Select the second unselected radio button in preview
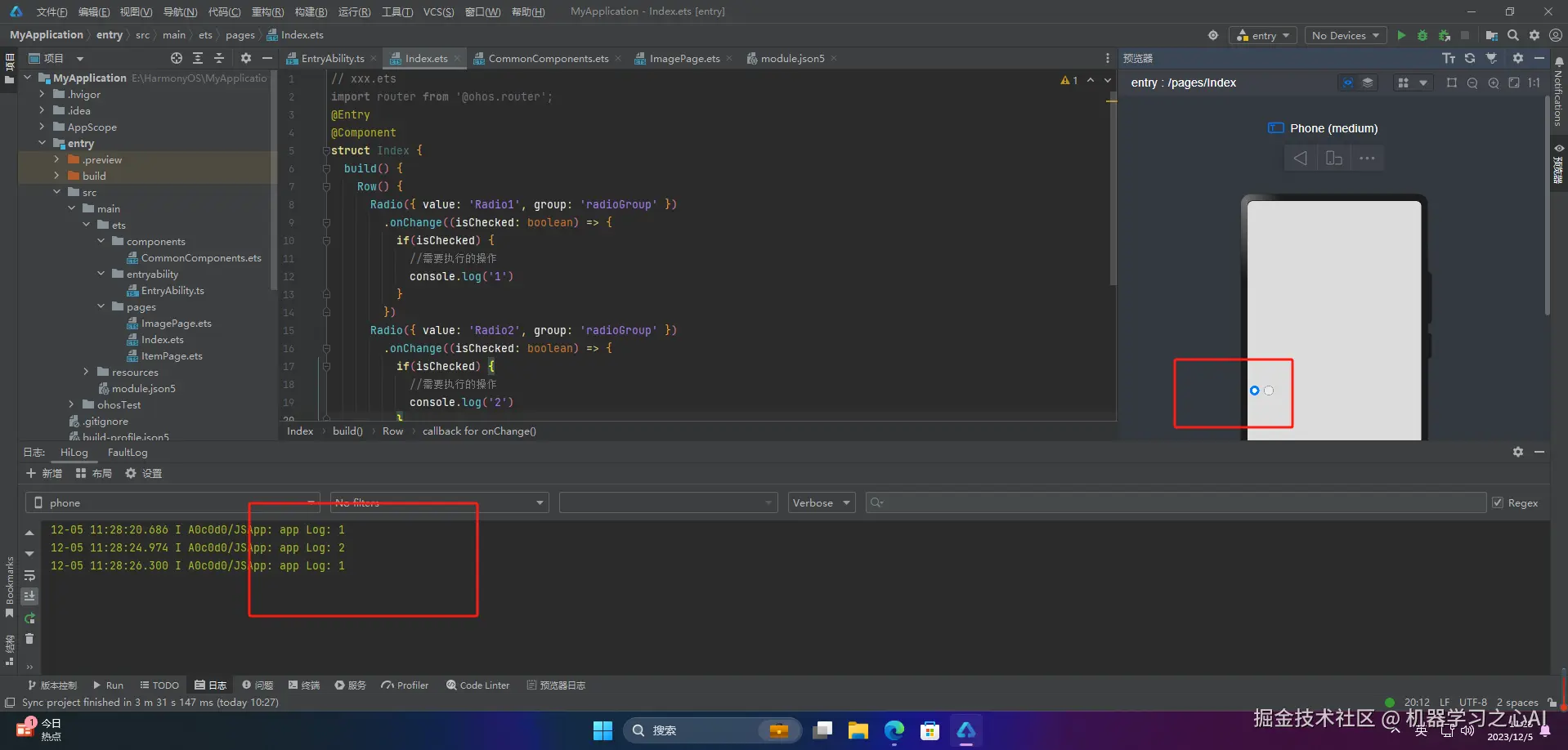 pyautogui.click(x=1269, y=391)
